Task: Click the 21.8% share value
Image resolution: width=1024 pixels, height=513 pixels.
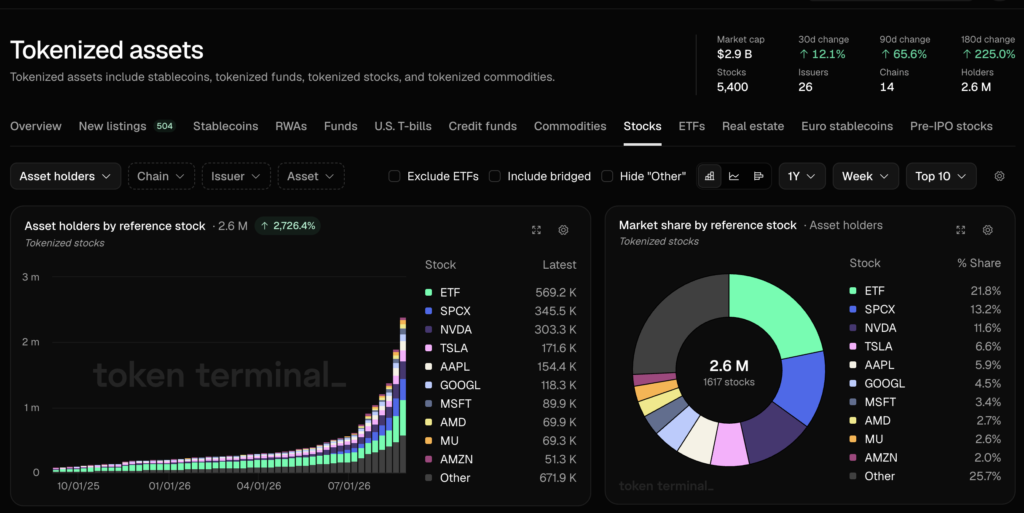Action: (x=985, y=290)
